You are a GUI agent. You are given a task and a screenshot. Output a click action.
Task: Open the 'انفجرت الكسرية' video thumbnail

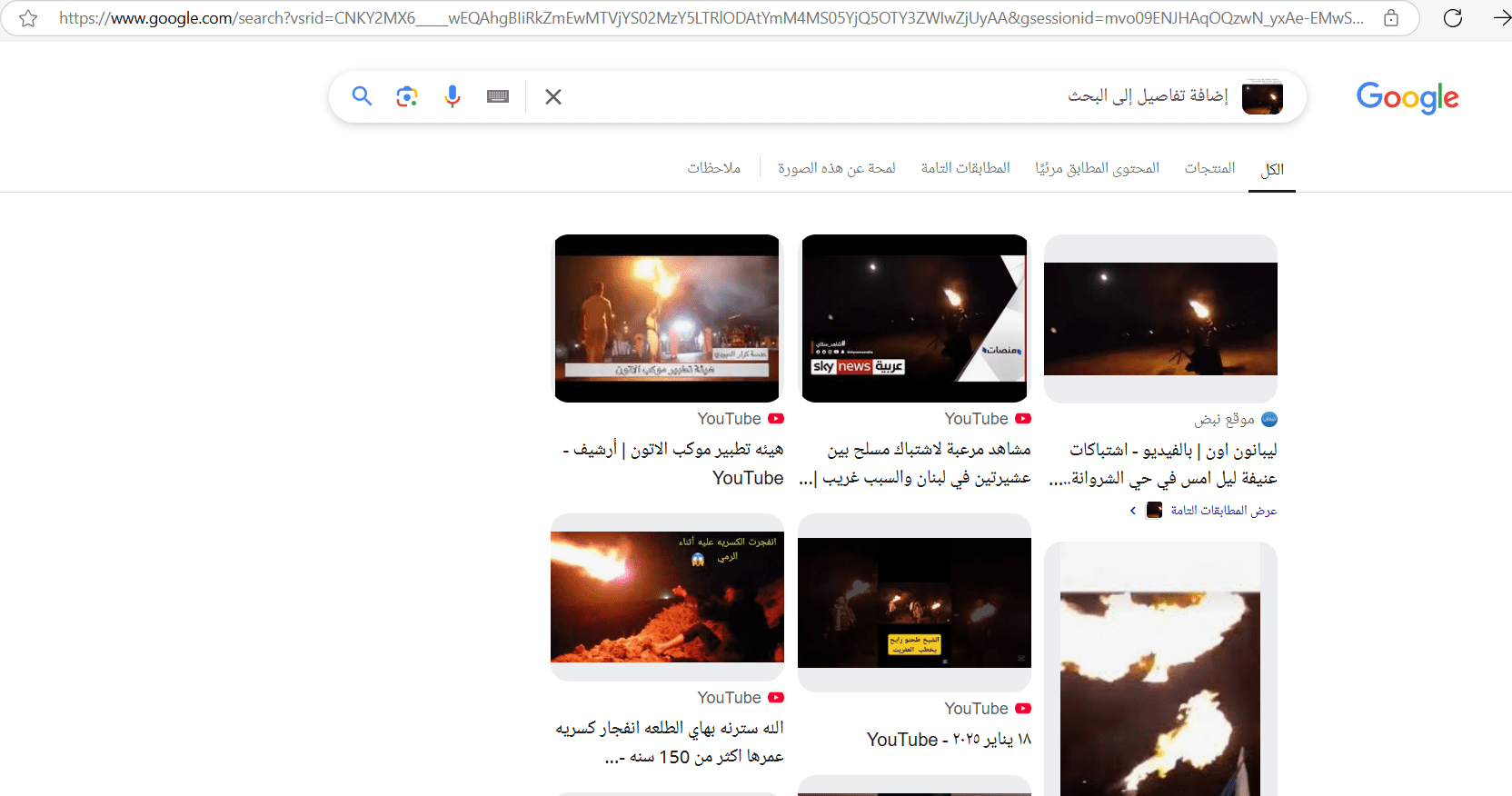[667, 597]
